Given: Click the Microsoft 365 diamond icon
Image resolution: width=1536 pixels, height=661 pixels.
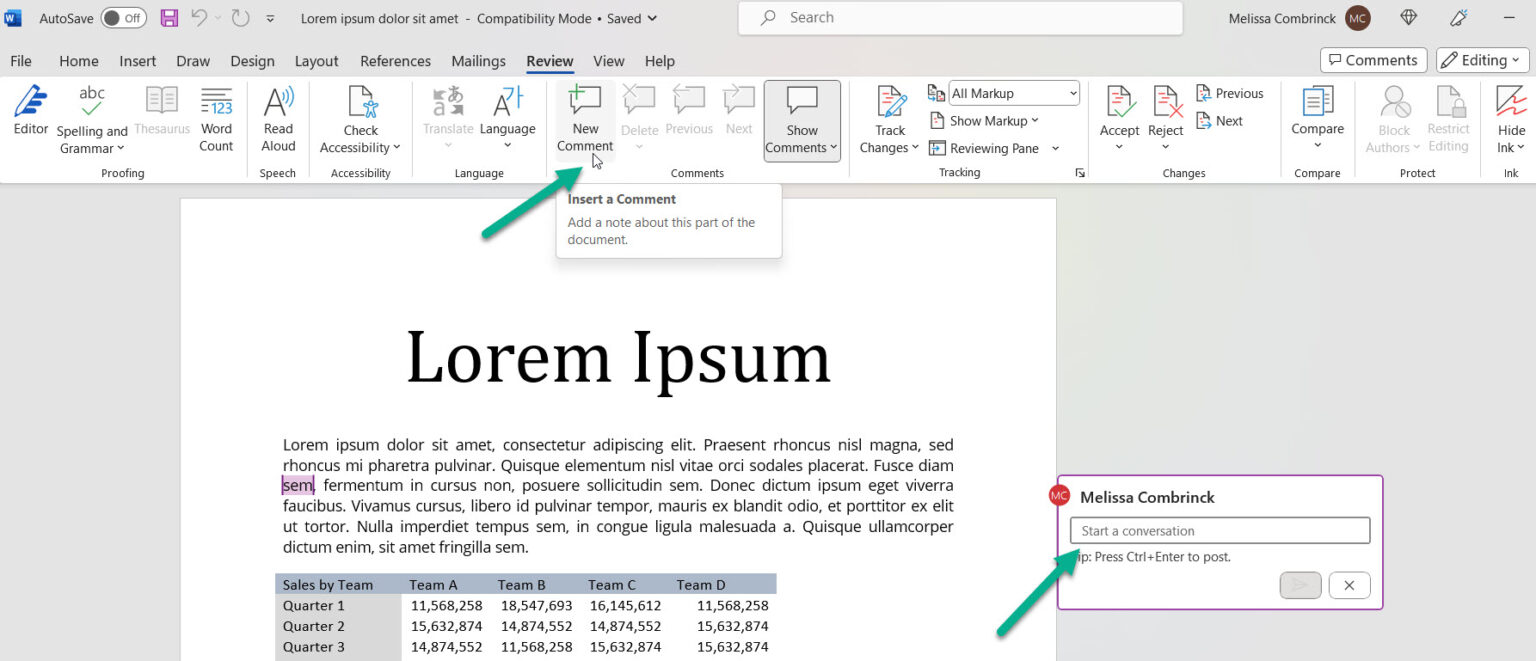Looking at the screenshot, I should [x=1409, y=18].
